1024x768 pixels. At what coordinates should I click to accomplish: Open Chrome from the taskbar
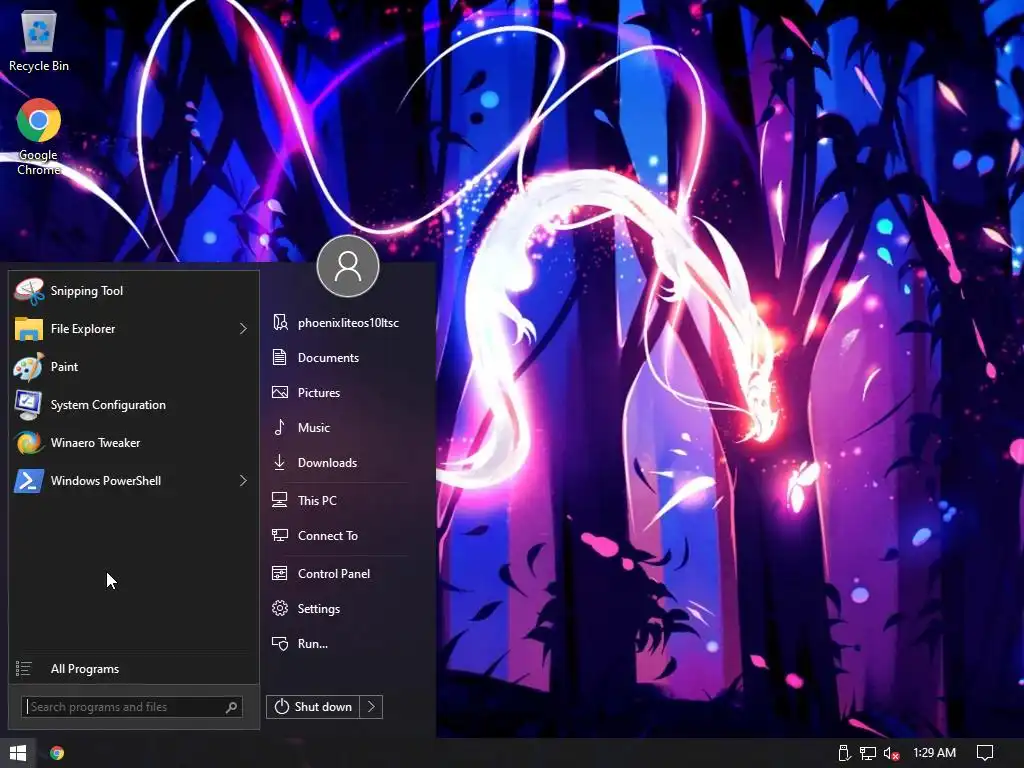point(57,753)
